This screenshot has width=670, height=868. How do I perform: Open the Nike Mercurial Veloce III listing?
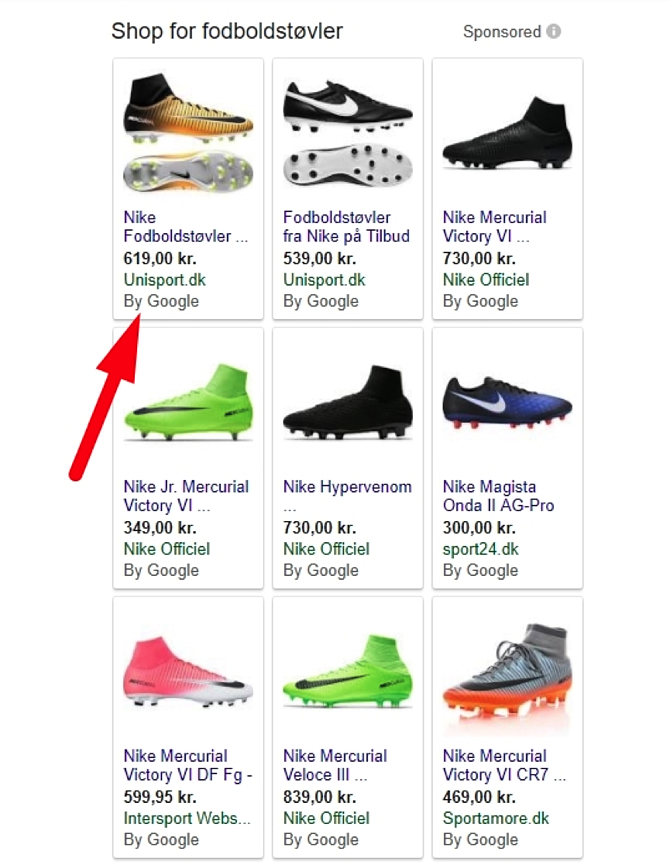click(x=336, y=767)
